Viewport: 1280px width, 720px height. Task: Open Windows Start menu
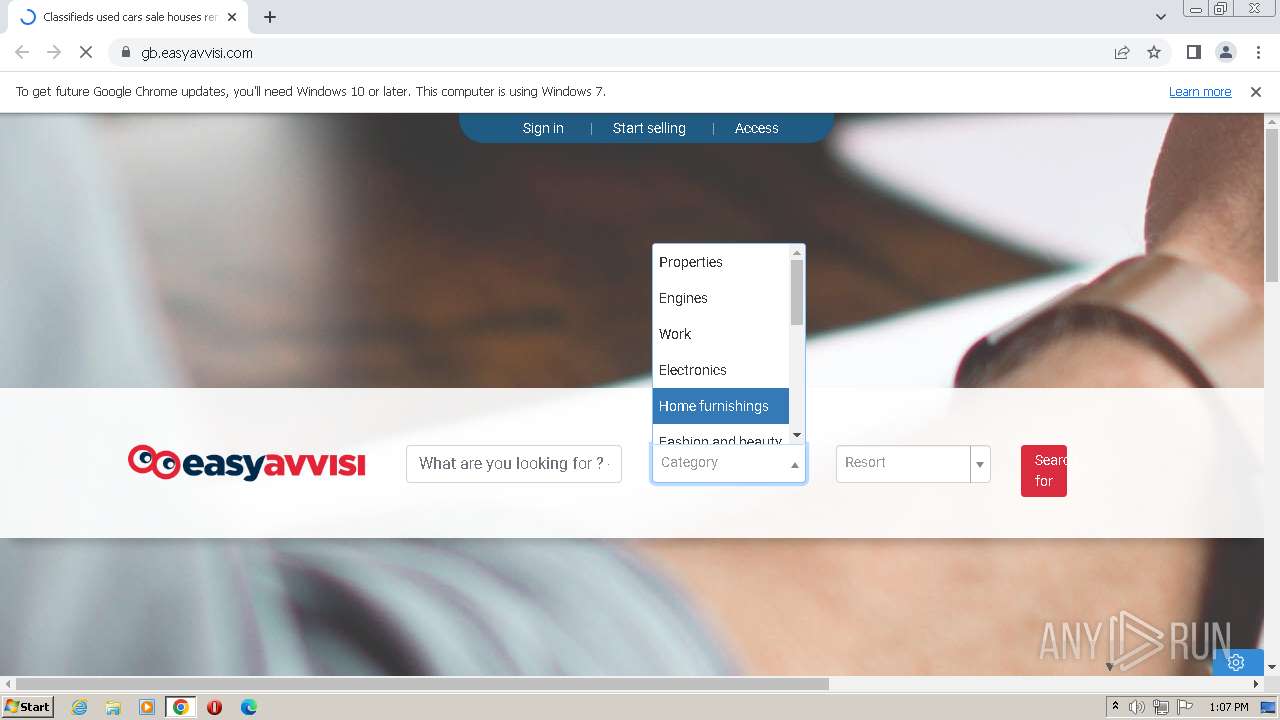(28, 707)
